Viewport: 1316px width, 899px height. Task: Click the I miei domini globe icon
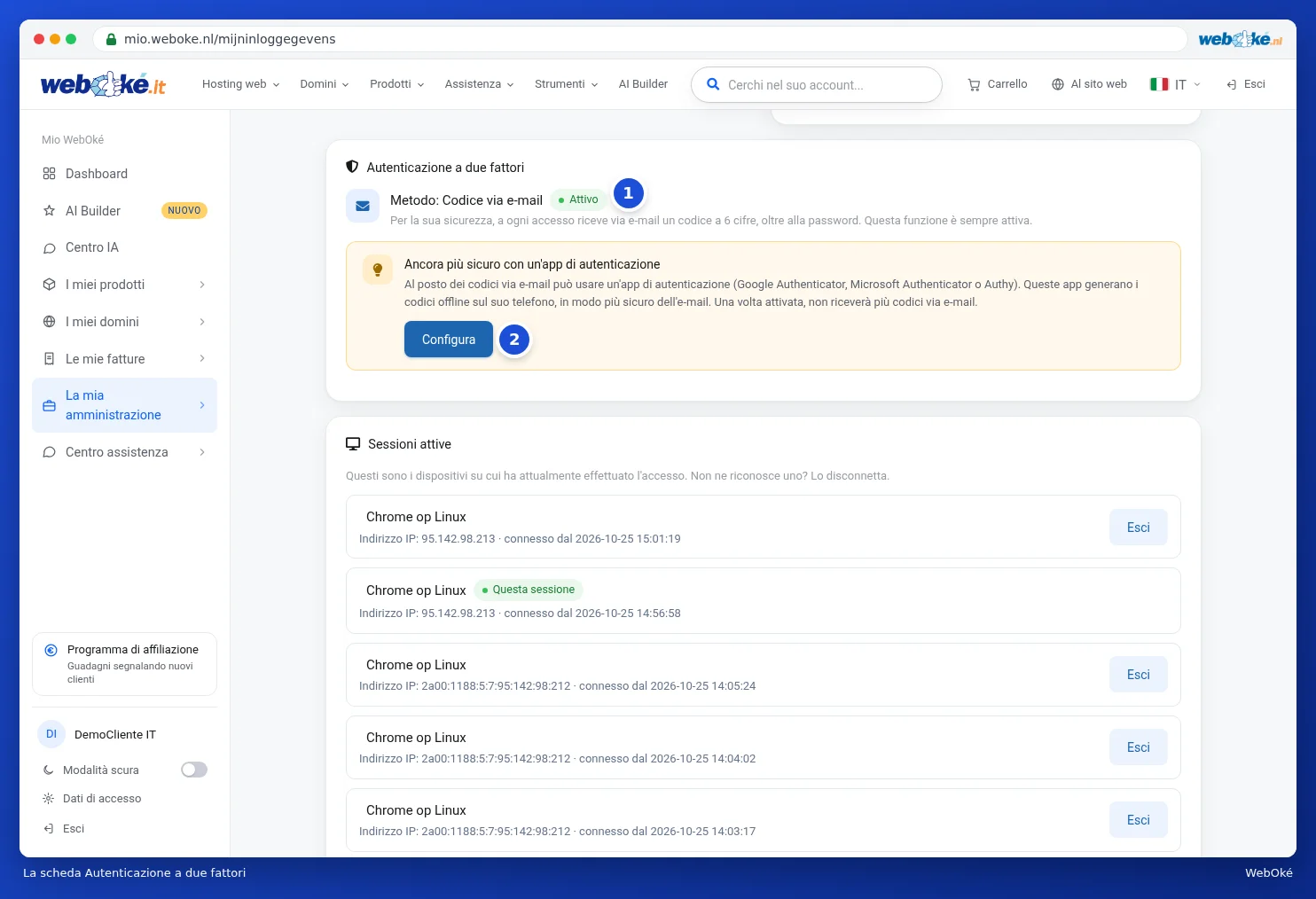pos(50,322)
